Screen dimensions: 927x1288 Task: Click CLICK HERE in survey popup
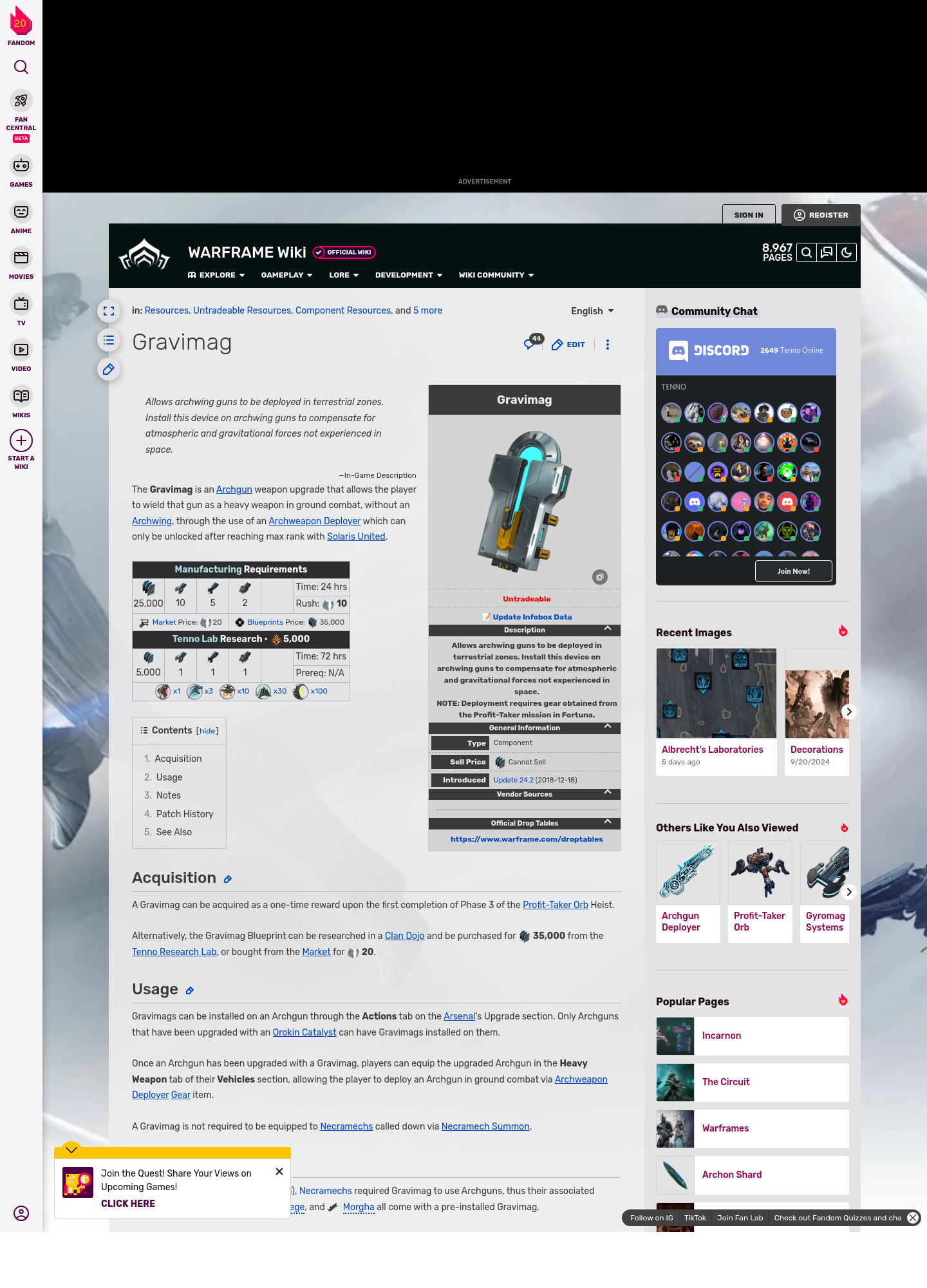(x=128, y=1204)
